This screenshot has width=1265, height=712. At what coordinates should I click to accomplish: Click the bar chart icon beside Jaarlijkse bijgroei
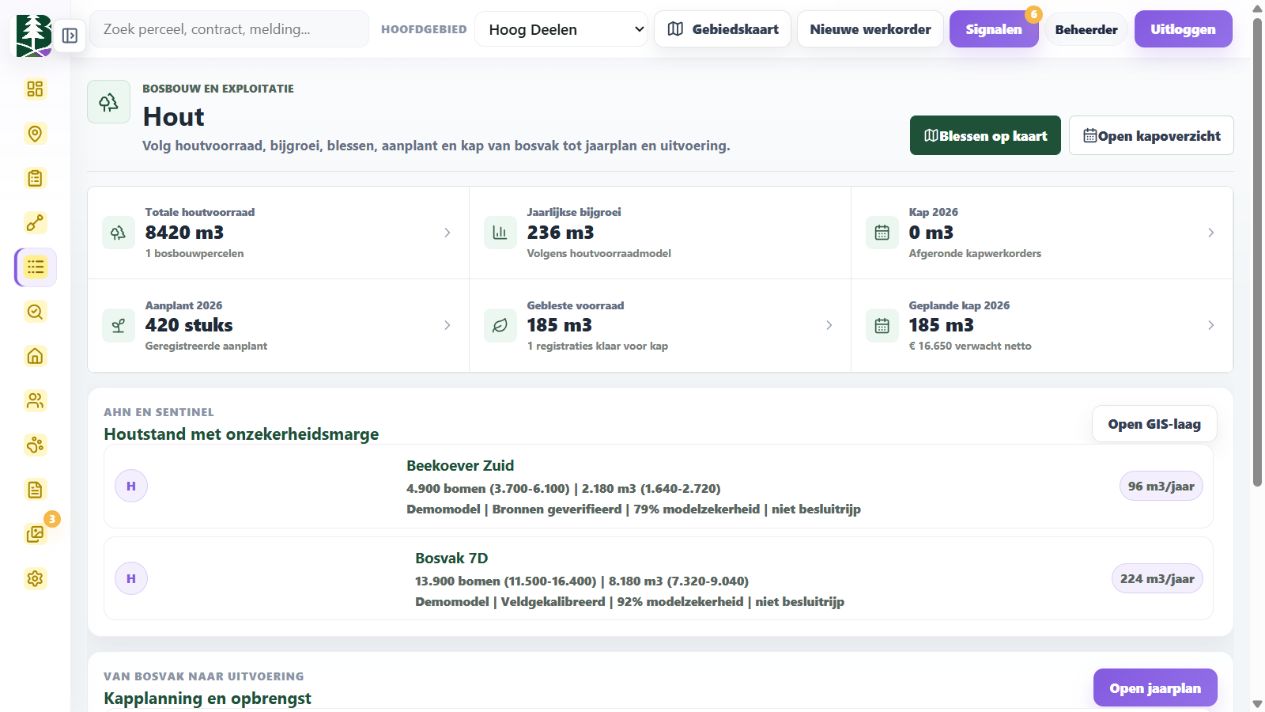click(500, 233)
